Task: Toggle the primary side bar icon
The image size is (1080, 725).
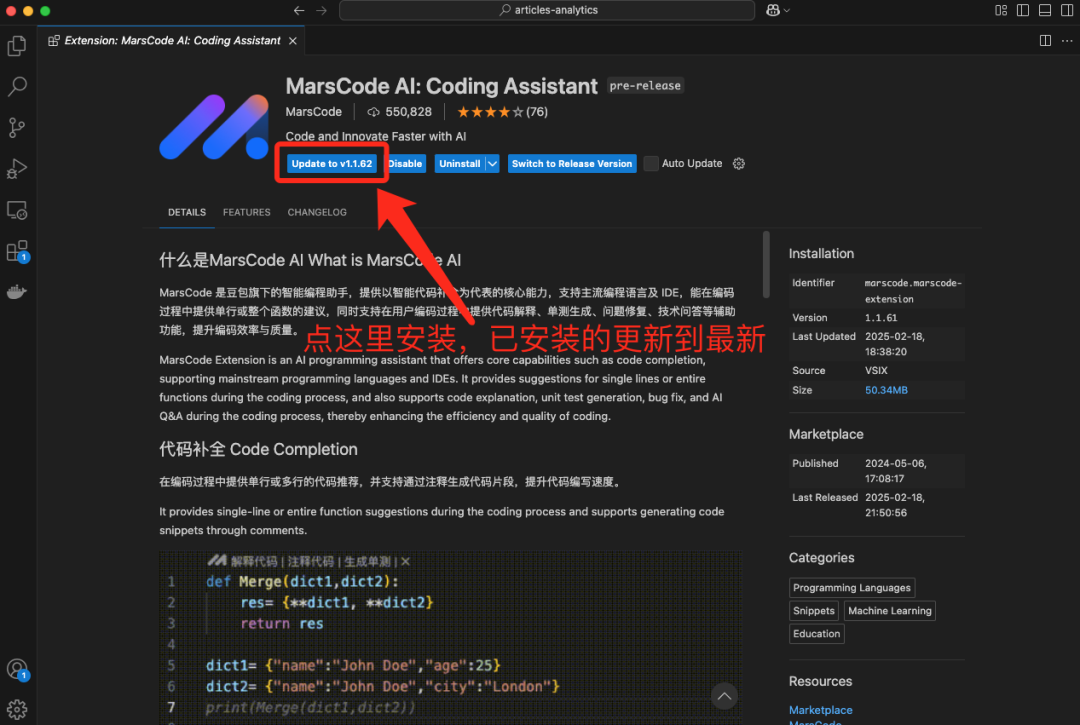Action: click(1023, 10)
